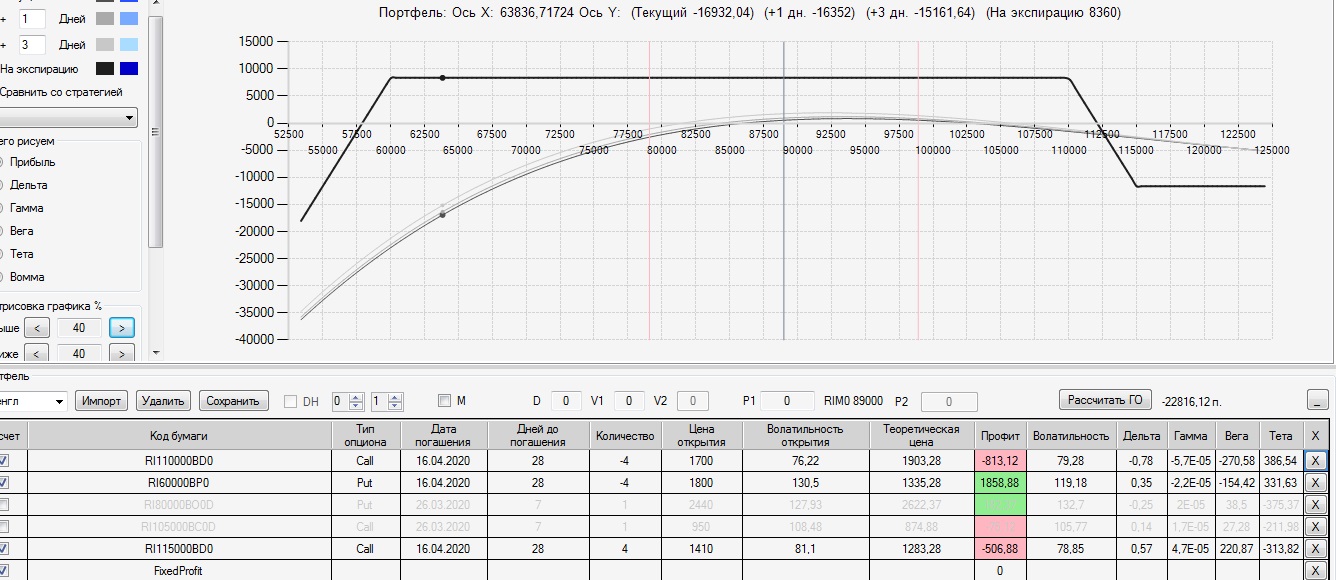Click the V2 input field
The height and width of the screenshot is (580, 1336).
click(x=692, y=401)
